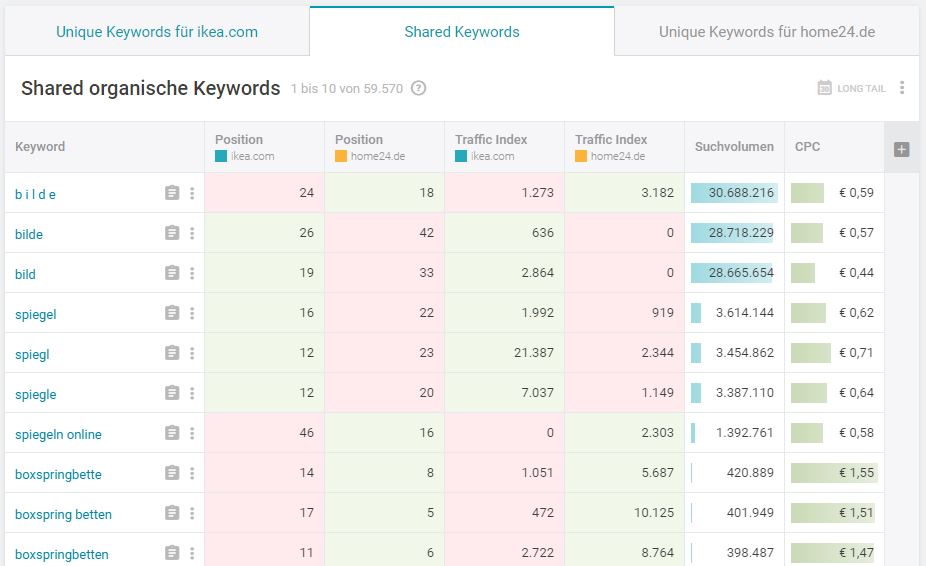Click the Suchvolumen value 28.718.229
The height and width of the screenshot is (566, 926).
pyautogui.click(x=741, y=233)
